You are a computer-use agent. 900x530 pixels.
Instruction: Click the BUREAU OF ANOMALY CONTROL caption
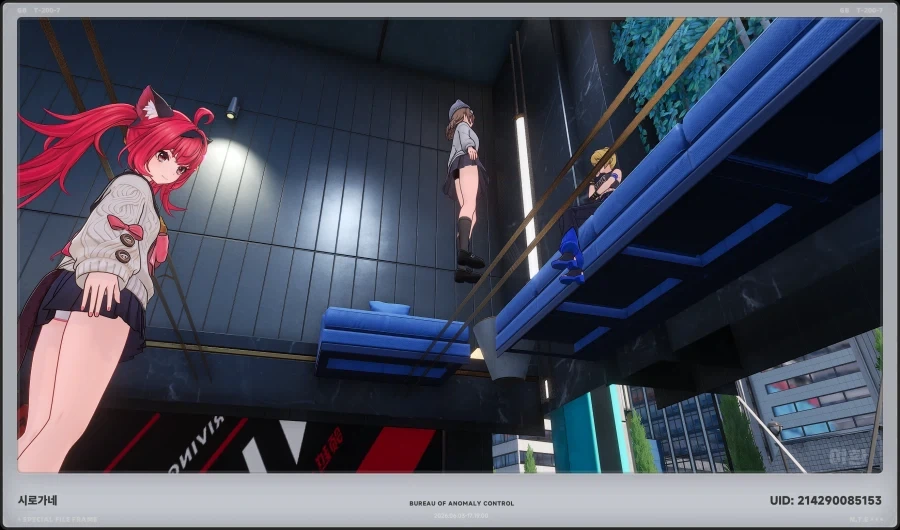click(461, 504)
